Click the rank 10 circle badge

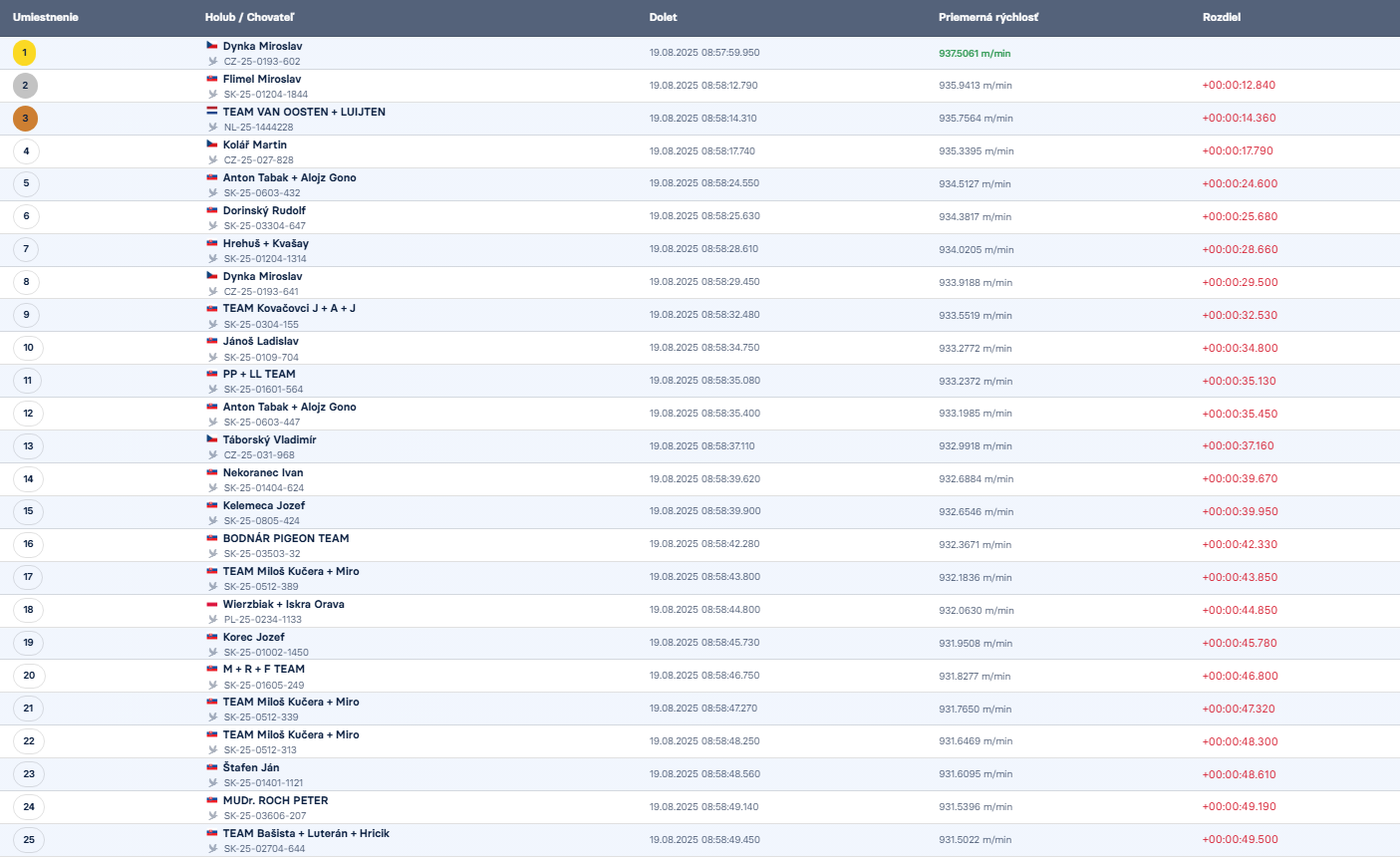coord(29,348)
